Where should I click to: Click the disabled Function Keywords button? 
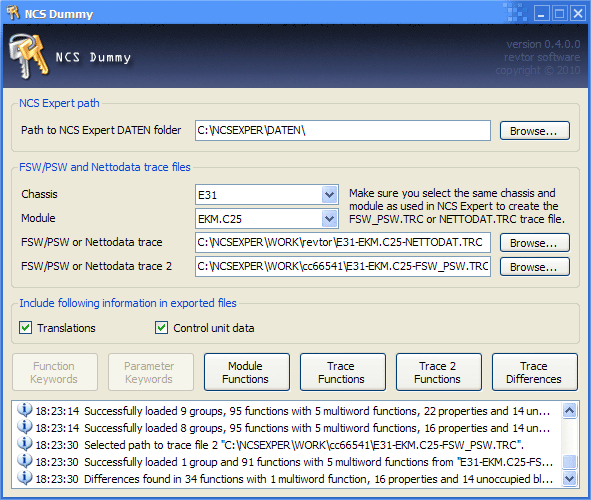pyautogui.click(x=55, y=372)
